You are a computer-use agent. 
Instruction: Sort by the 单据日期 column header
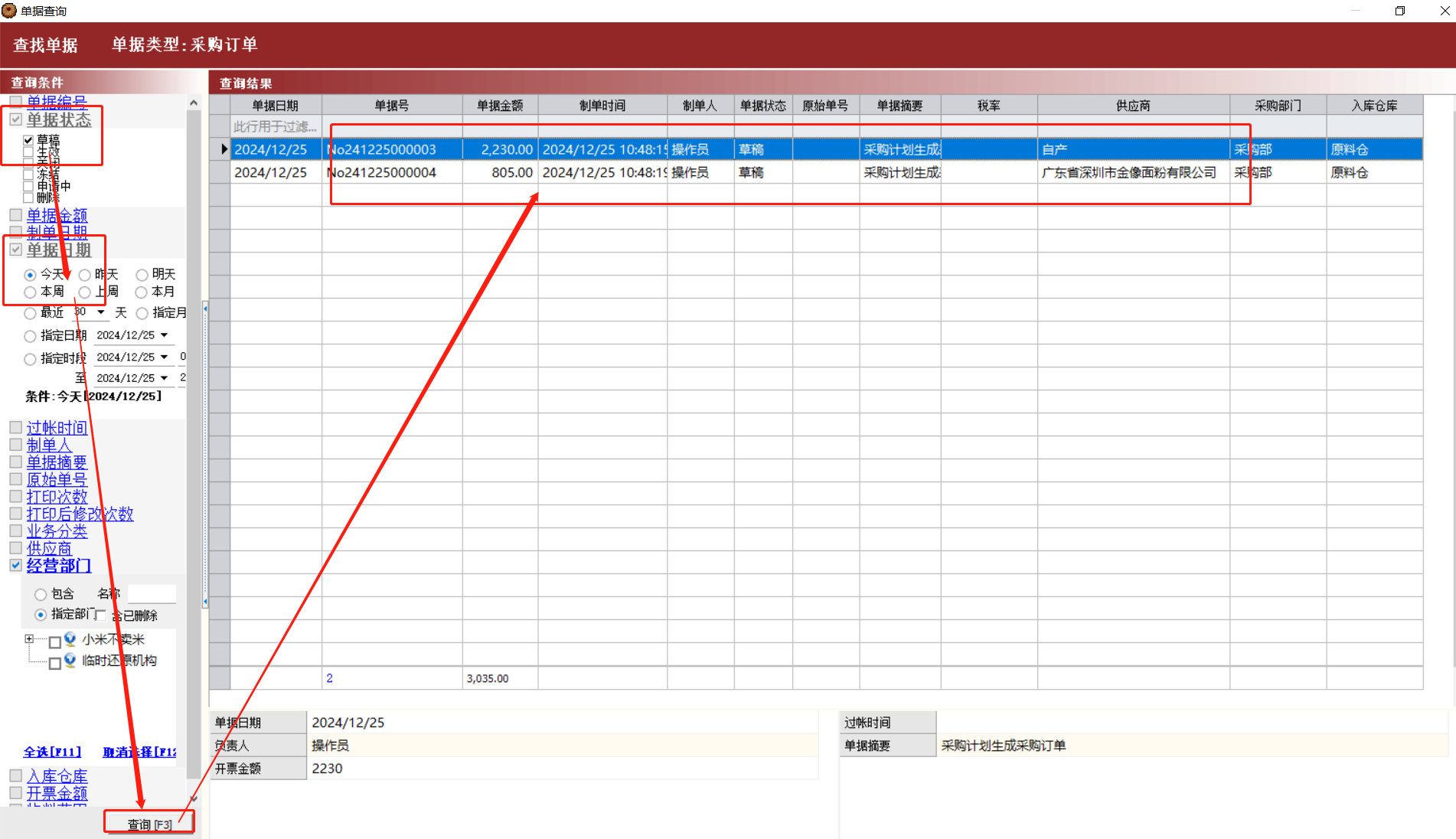click(x=276, y=106)
